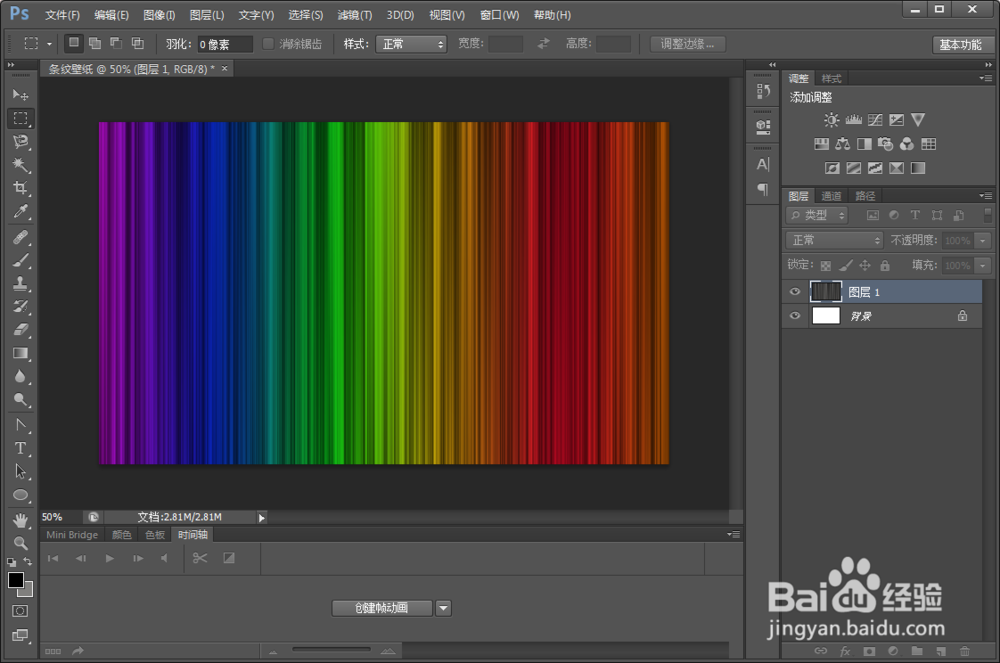Add a Curves adjustment

tap(875, 120)
